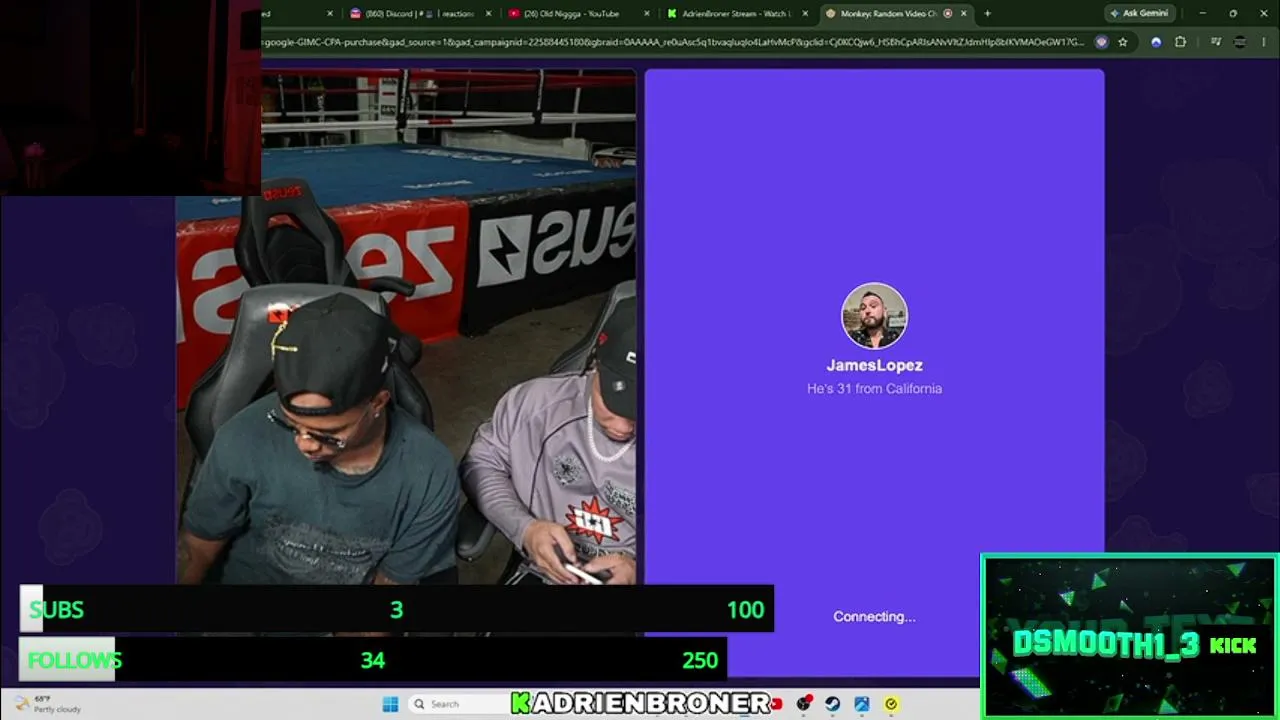Open the browser profile avatar
Image resolution: width=1280 pixels, height=720 pixels.
click(x=1240, y=42)
